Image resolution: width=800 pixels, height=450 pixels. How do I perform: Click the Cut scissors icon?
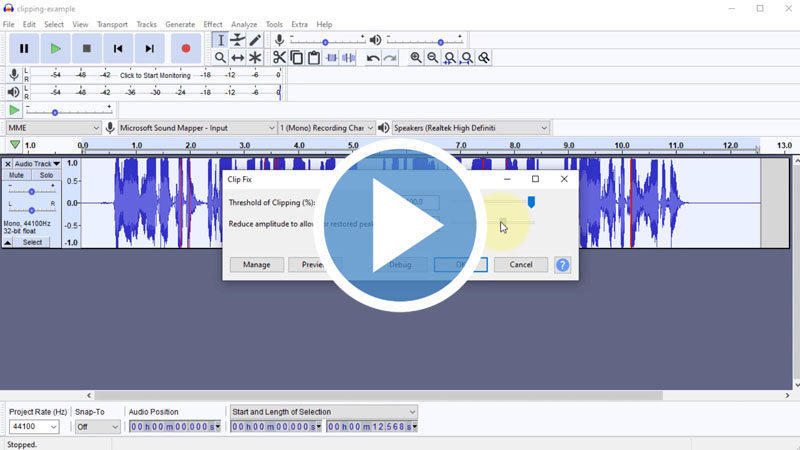pos(279,58)
